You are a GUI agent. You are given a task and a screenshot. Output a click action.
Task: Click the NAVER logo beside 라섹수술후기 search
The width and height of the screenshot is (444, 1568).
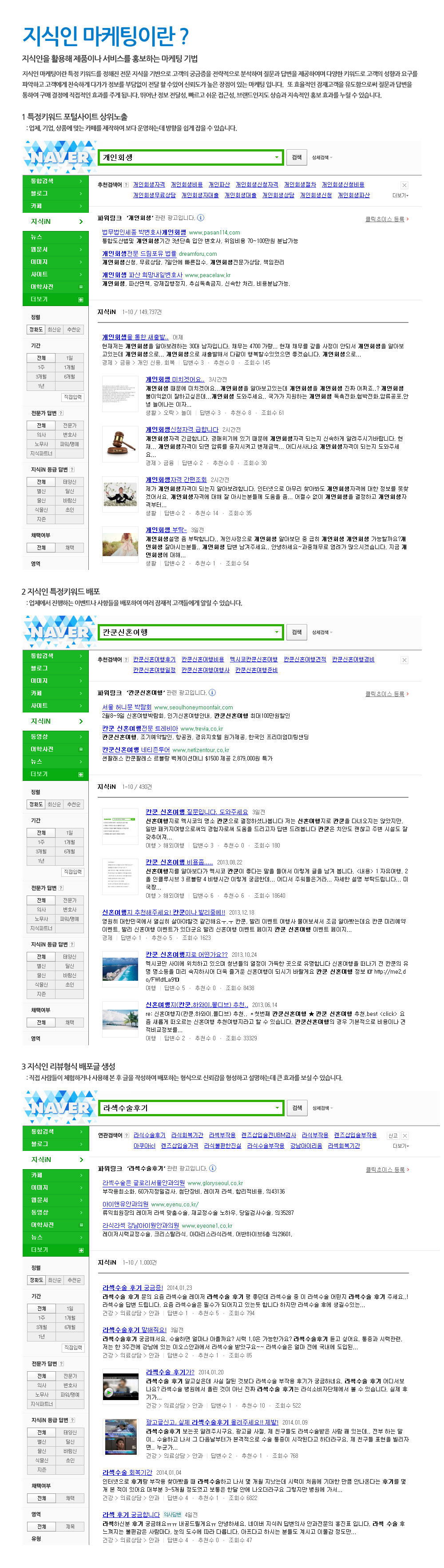coord(60,1106)
